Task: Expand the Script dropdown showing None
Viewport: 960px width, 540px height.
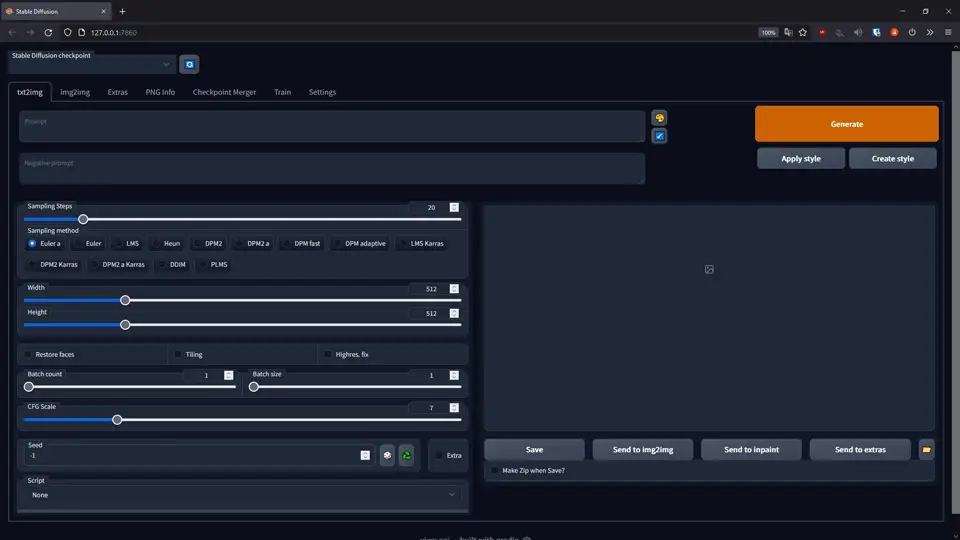Action: 240,495
